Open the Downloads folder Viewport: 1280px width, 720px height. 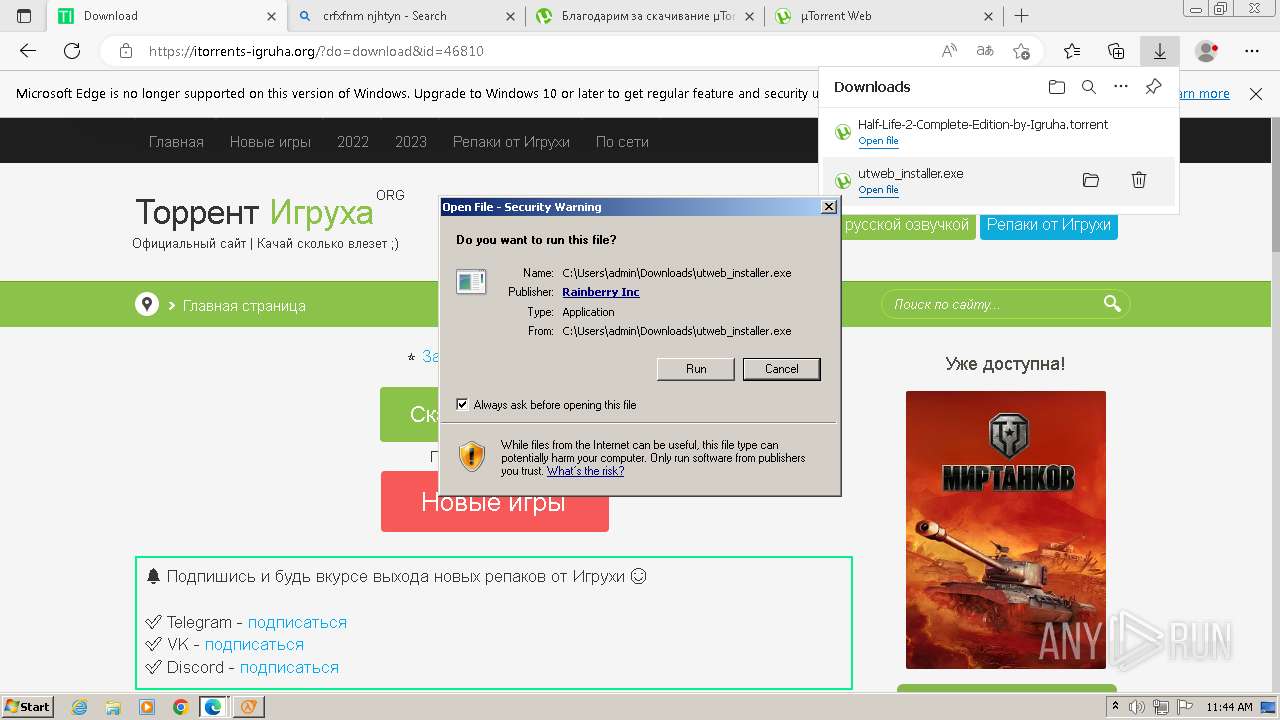(1057, 87)
